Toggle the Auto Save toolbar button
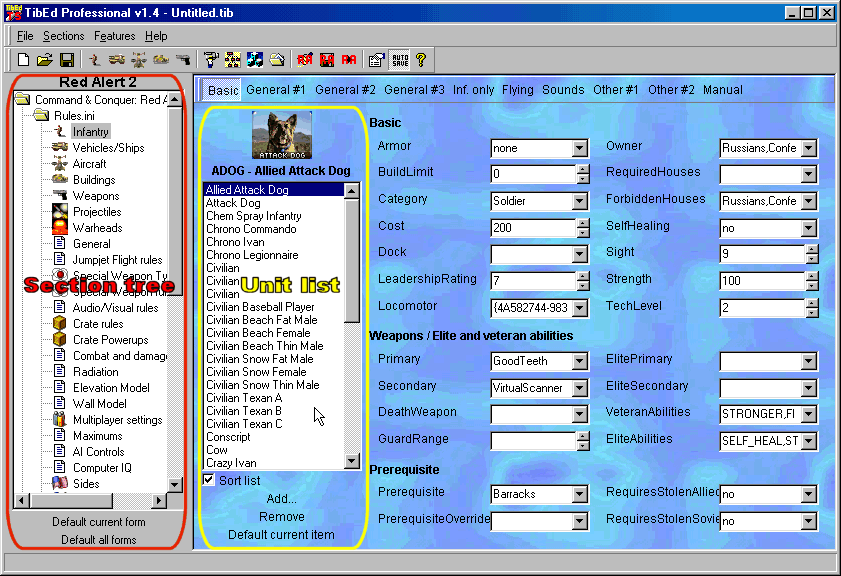 point(400,60)
